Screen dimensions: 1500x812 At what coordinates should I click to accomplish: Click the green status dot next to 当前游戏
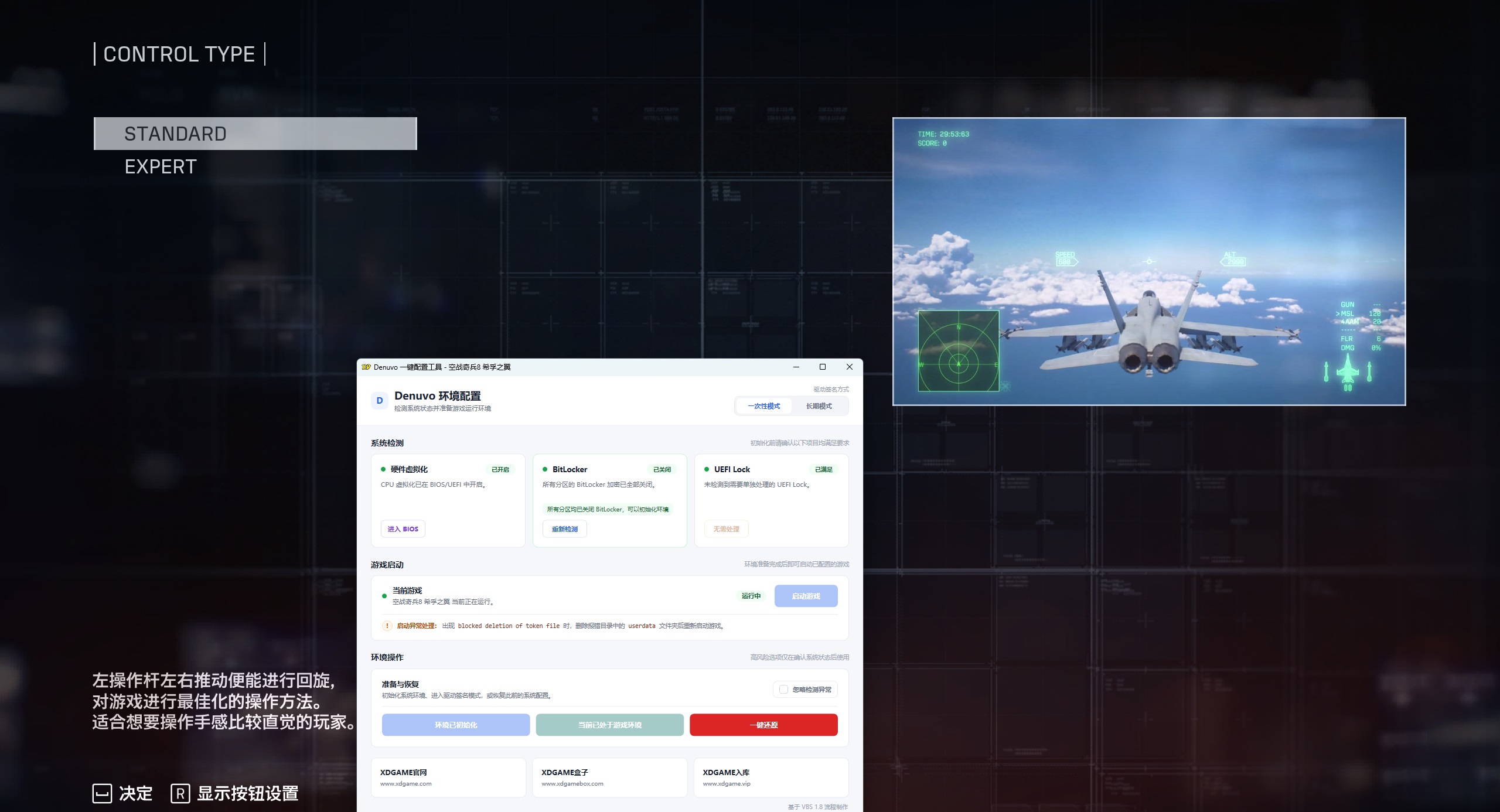[384, 596]
